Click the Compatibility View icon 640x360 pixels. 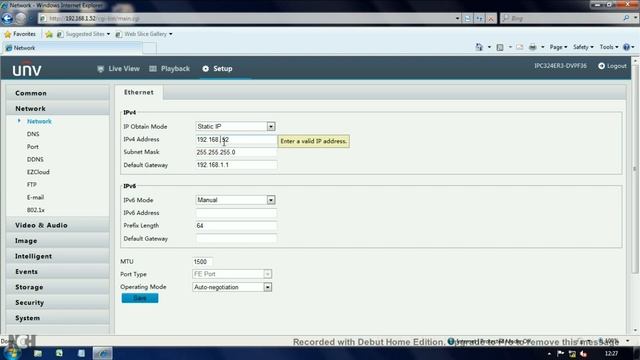[468, 18]
